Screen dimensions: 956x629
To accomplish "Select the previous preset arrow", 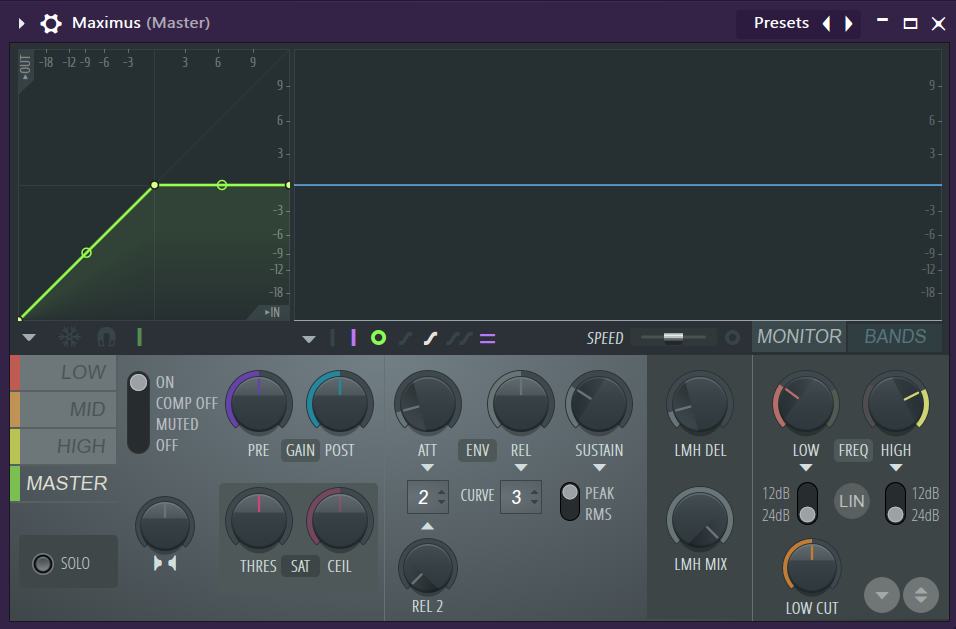I will (826, 24).
